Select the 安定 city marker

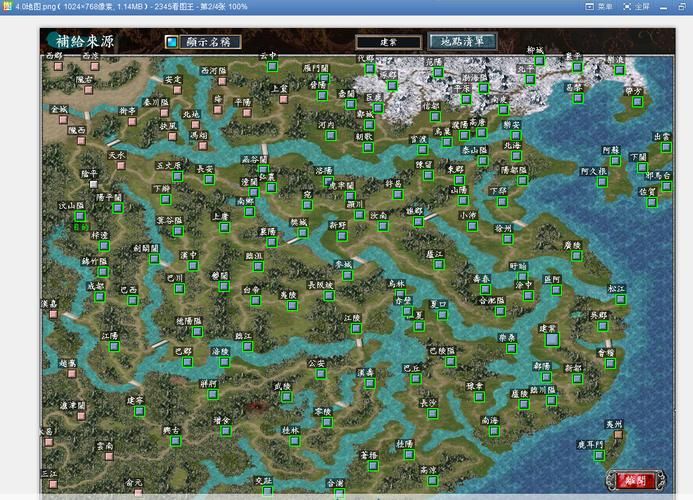coord(177,90)
